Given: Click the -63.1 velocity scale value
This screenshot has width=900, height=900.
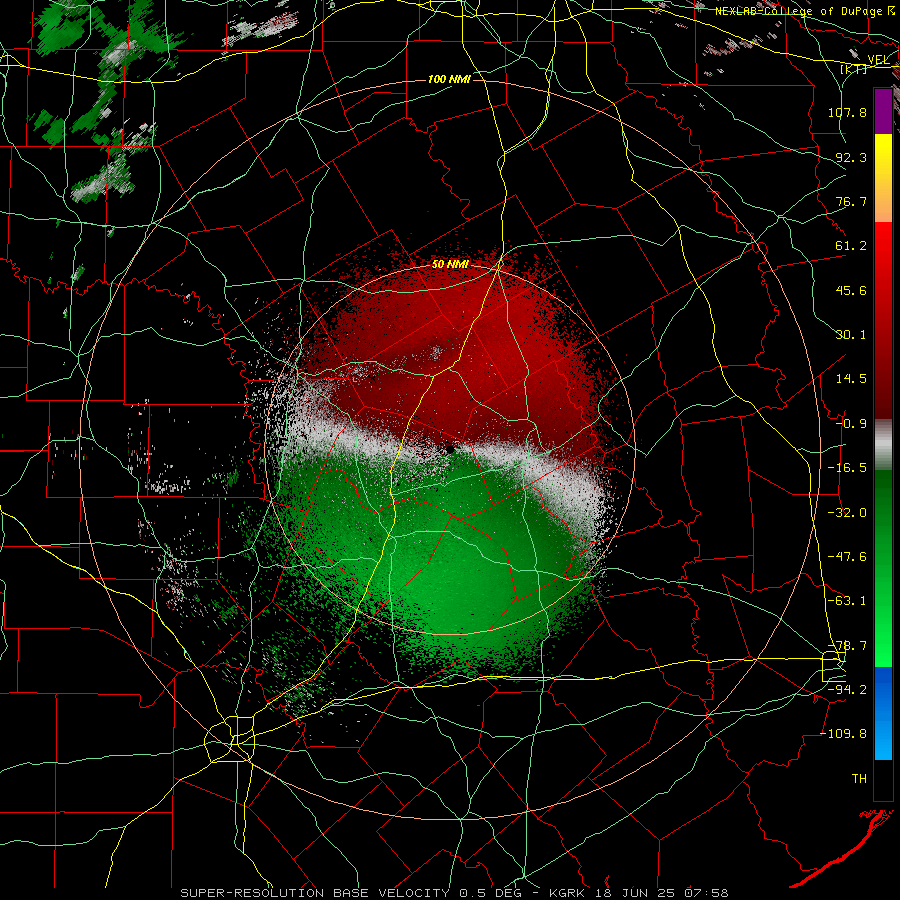Looking at the screenshot, I should 847,601.
